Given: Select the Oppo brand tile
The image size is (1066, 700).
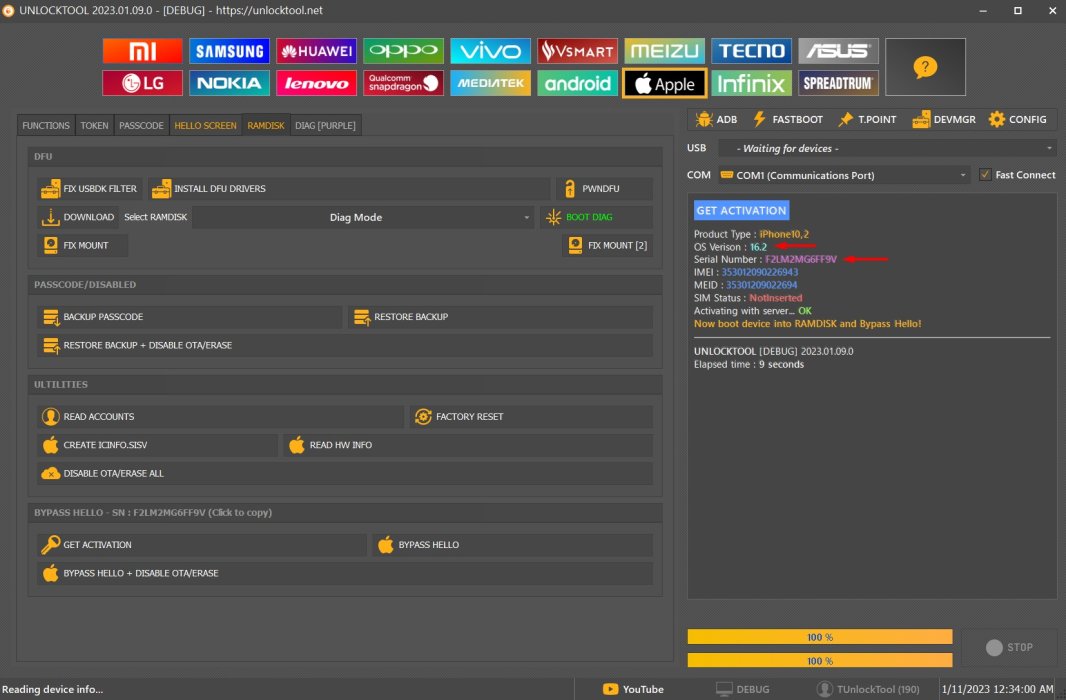Looking at the screenshot, I should coord(403,51).
